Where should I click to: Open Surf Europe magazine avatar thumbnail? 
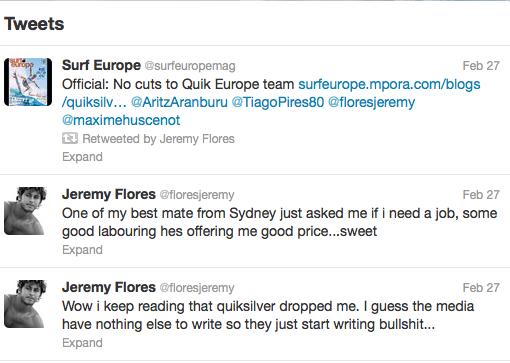point(28,82)
